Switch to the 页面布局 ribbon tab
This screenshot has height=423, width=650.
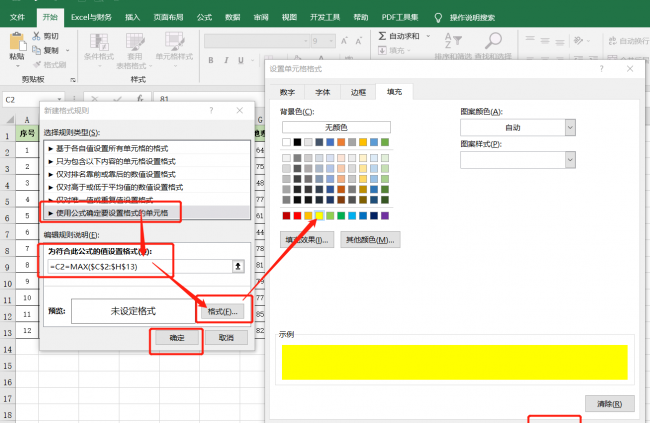(x=168, y=17)
